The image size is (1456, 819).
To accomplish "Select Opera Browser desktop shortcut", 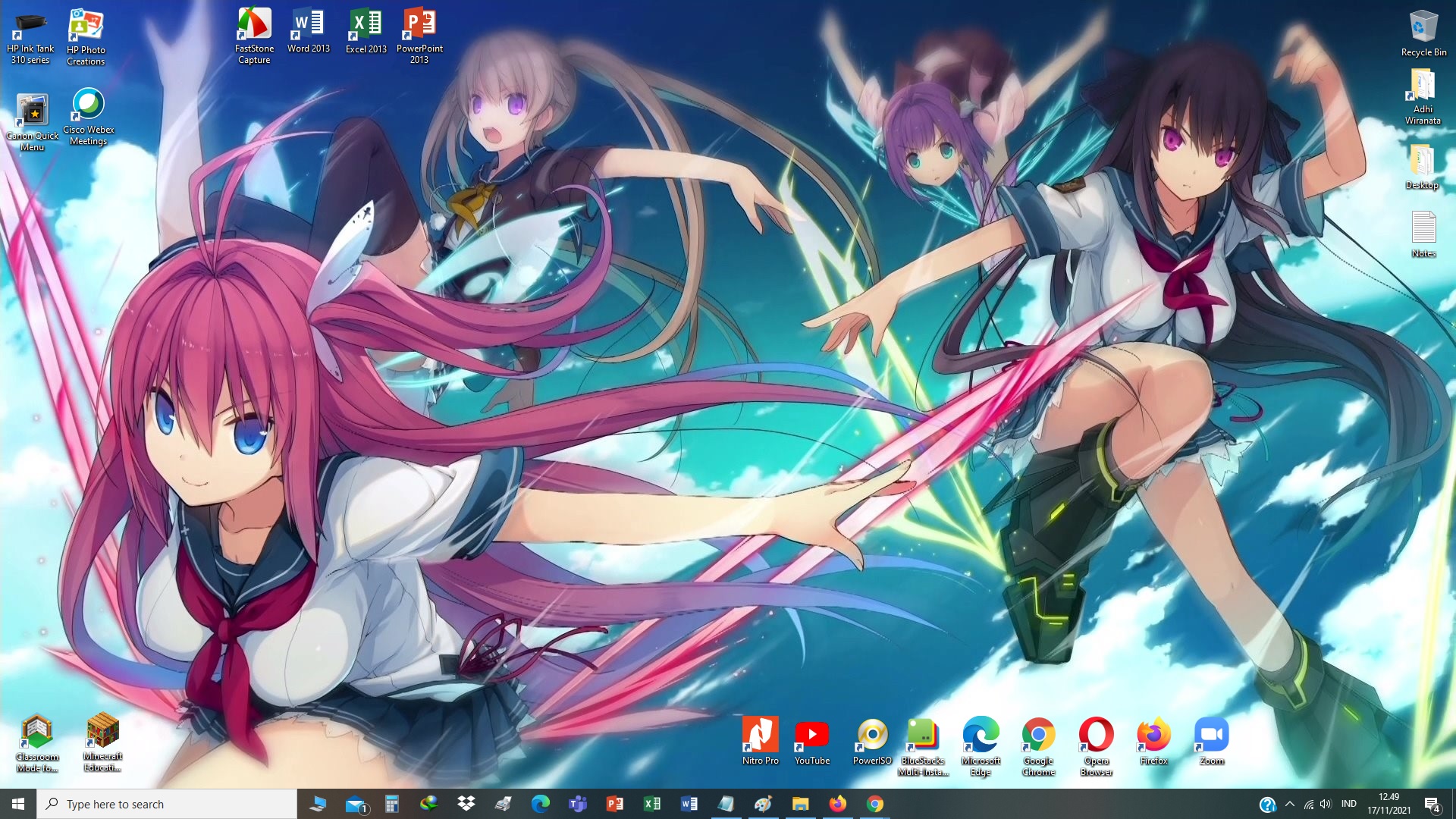I will pyautogui.click(x=1097, y=747).
